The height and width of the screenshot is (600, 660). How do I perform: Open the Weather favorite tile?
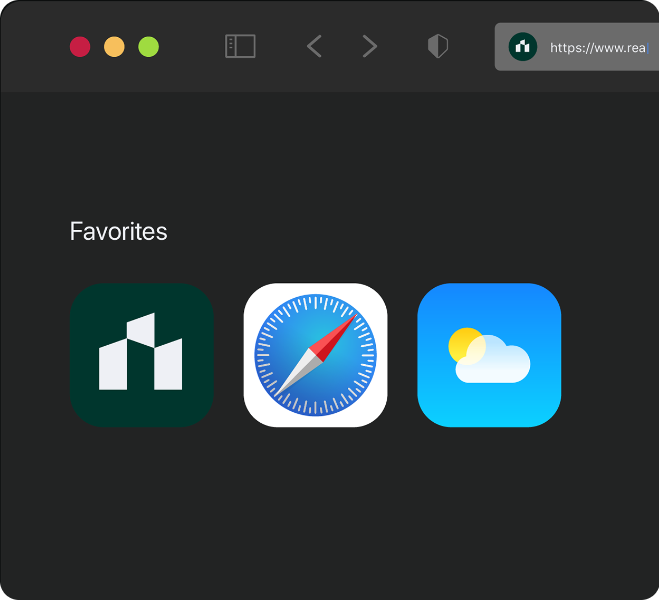pos(489,355)
